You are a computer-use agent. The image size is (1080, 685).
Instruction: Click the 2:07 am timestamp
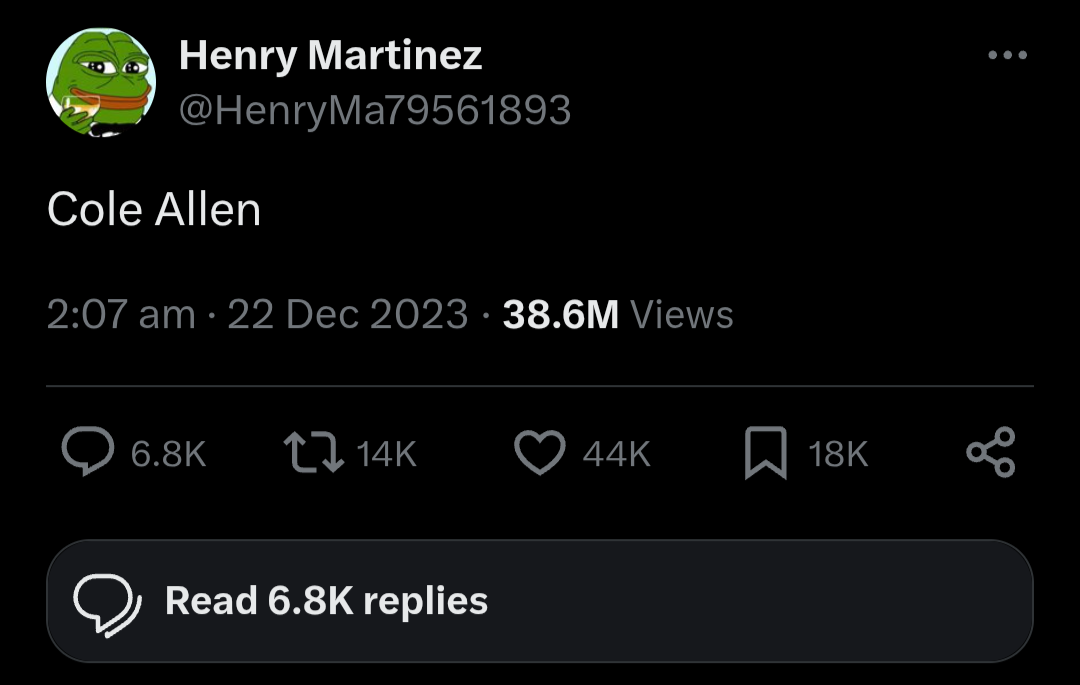point(120,315)
